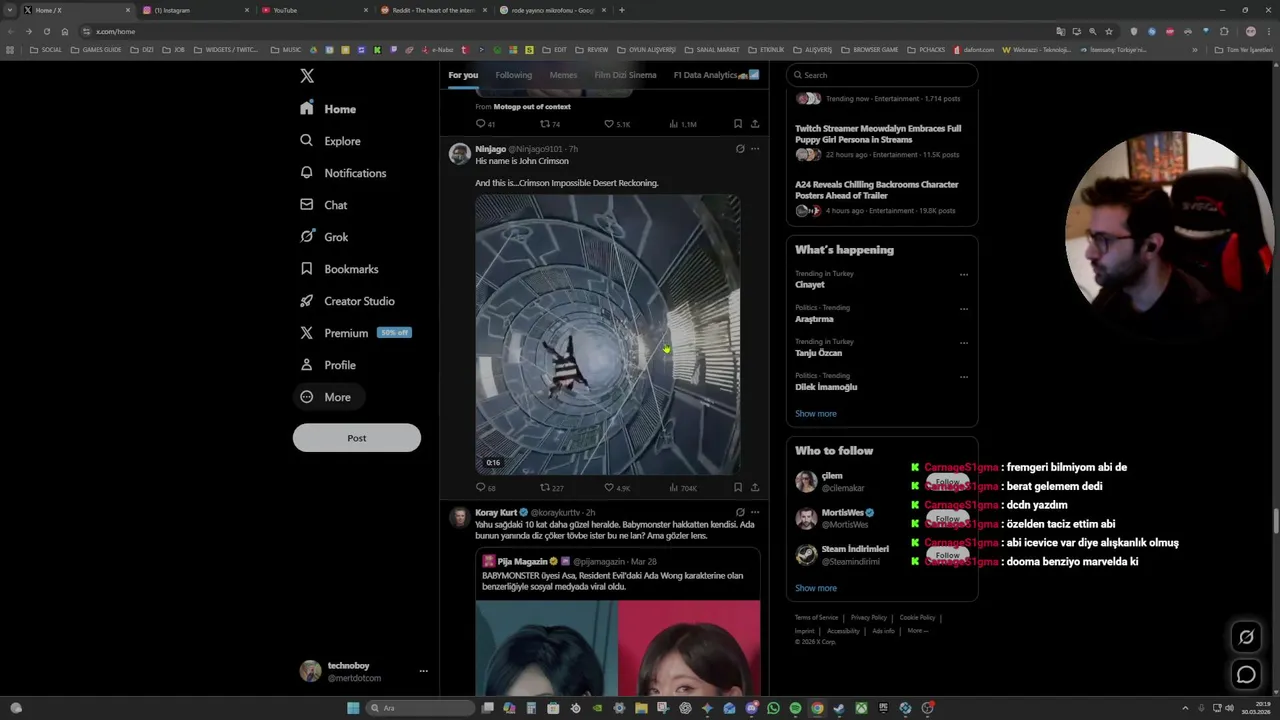The width and height of the screenshot is (1280, 720).
Task: Open Bookmarks in sidebar
Action: [x=339, y=269]
